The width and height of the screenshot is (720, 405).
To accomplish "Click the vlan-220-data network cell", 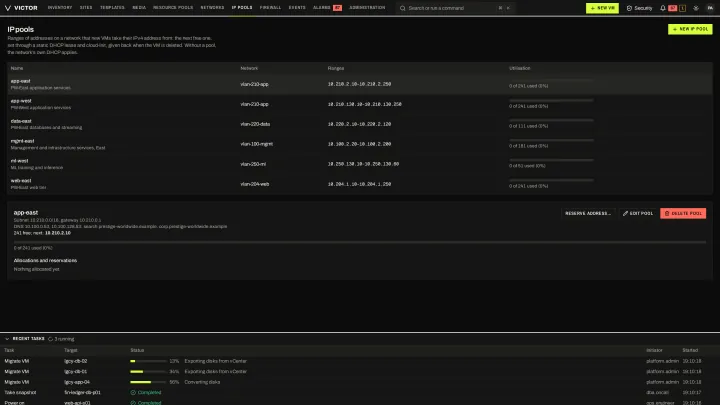I will click(255, 124).
